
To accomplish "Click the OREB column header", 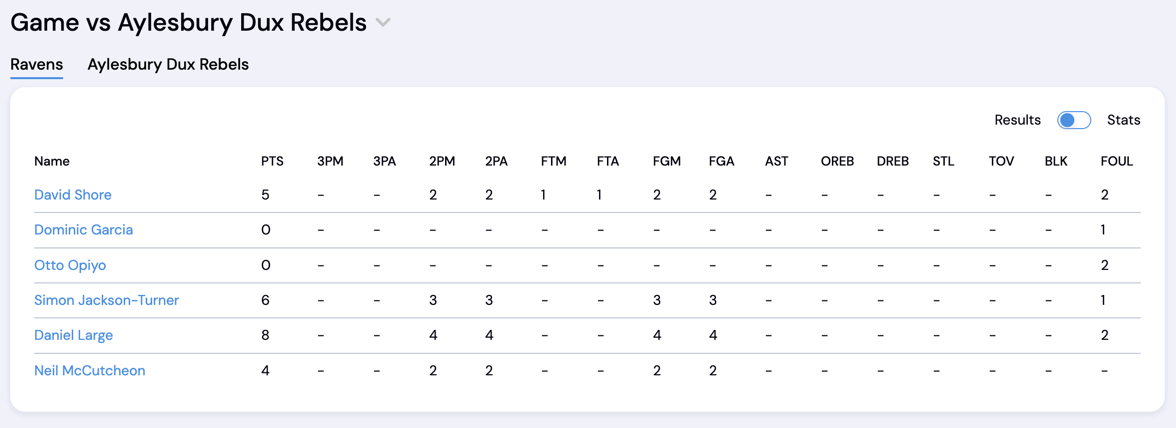I will pyautogui.click(x=837, y=161).
